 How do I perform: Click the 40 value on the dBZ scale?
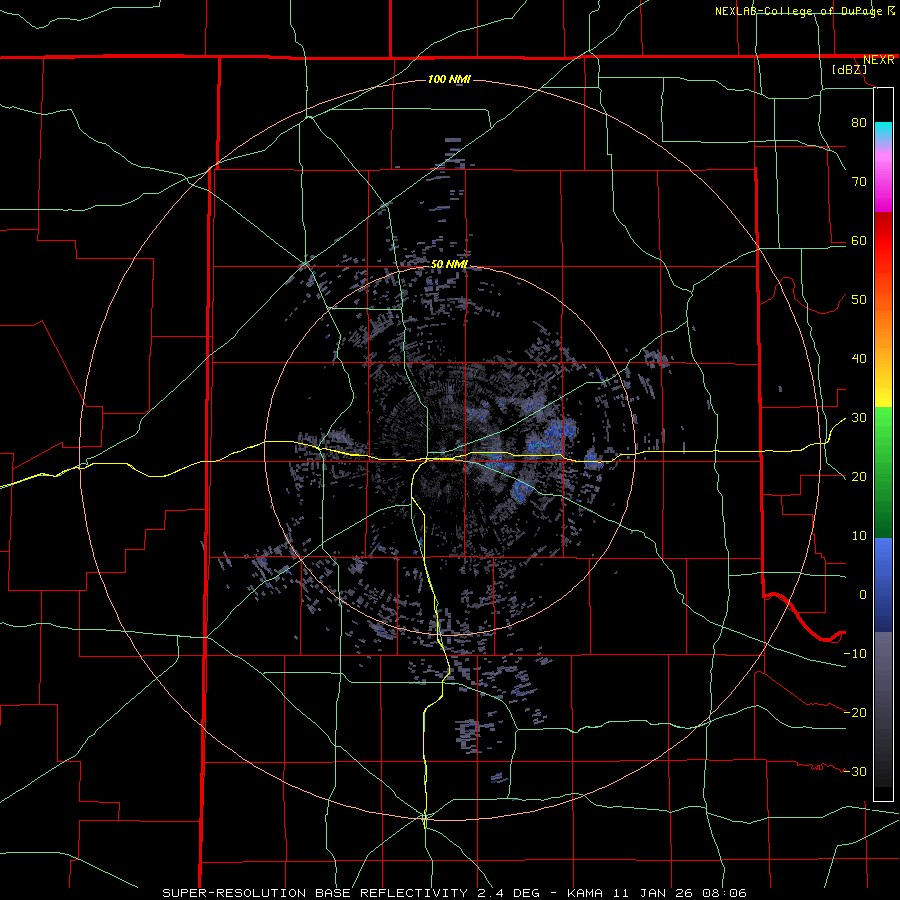pyautogui.click(x=859, y=359)
